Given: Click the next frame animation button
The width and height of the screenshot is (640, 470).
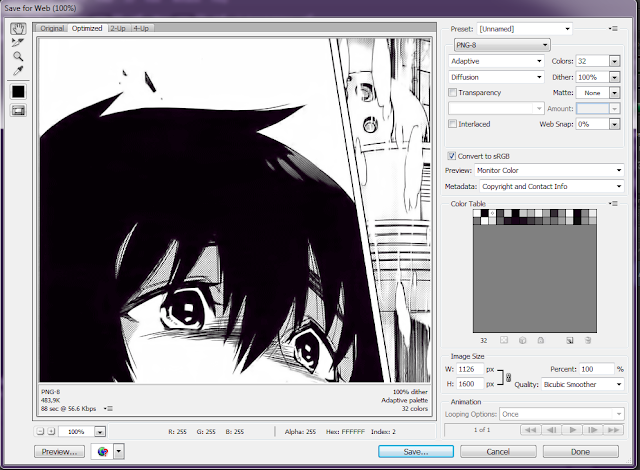Looking at the screenshot, I should pos(593,430).
